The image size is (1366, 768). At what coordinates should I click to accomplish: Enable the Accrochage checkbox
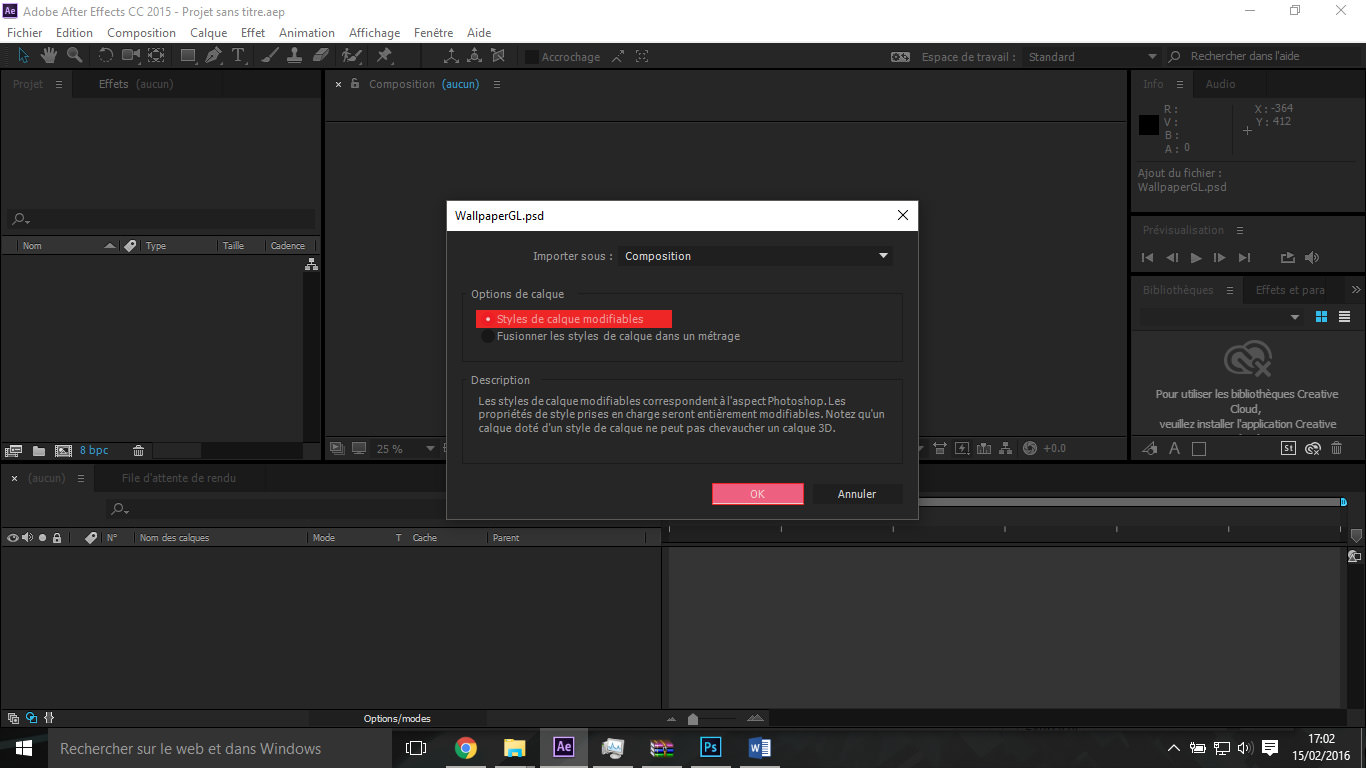pyautogui.click(x=532, y=57)
